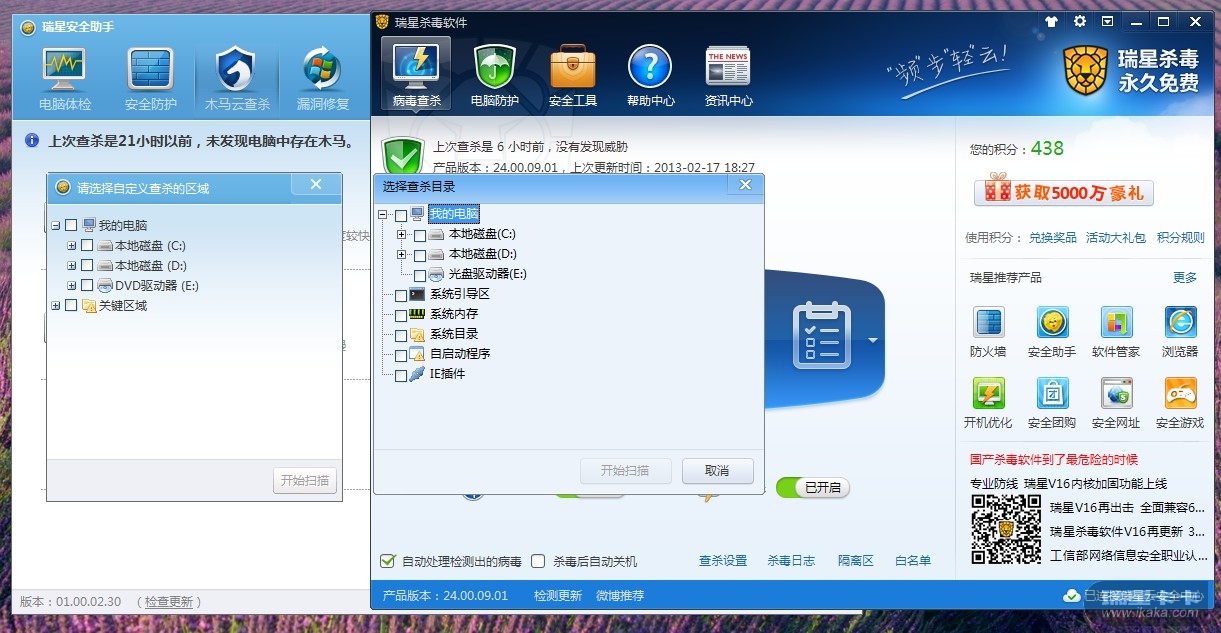Open 安全网址 product icon
The width and height of the screenshot is (1221, 633).
click(1116, 404)
